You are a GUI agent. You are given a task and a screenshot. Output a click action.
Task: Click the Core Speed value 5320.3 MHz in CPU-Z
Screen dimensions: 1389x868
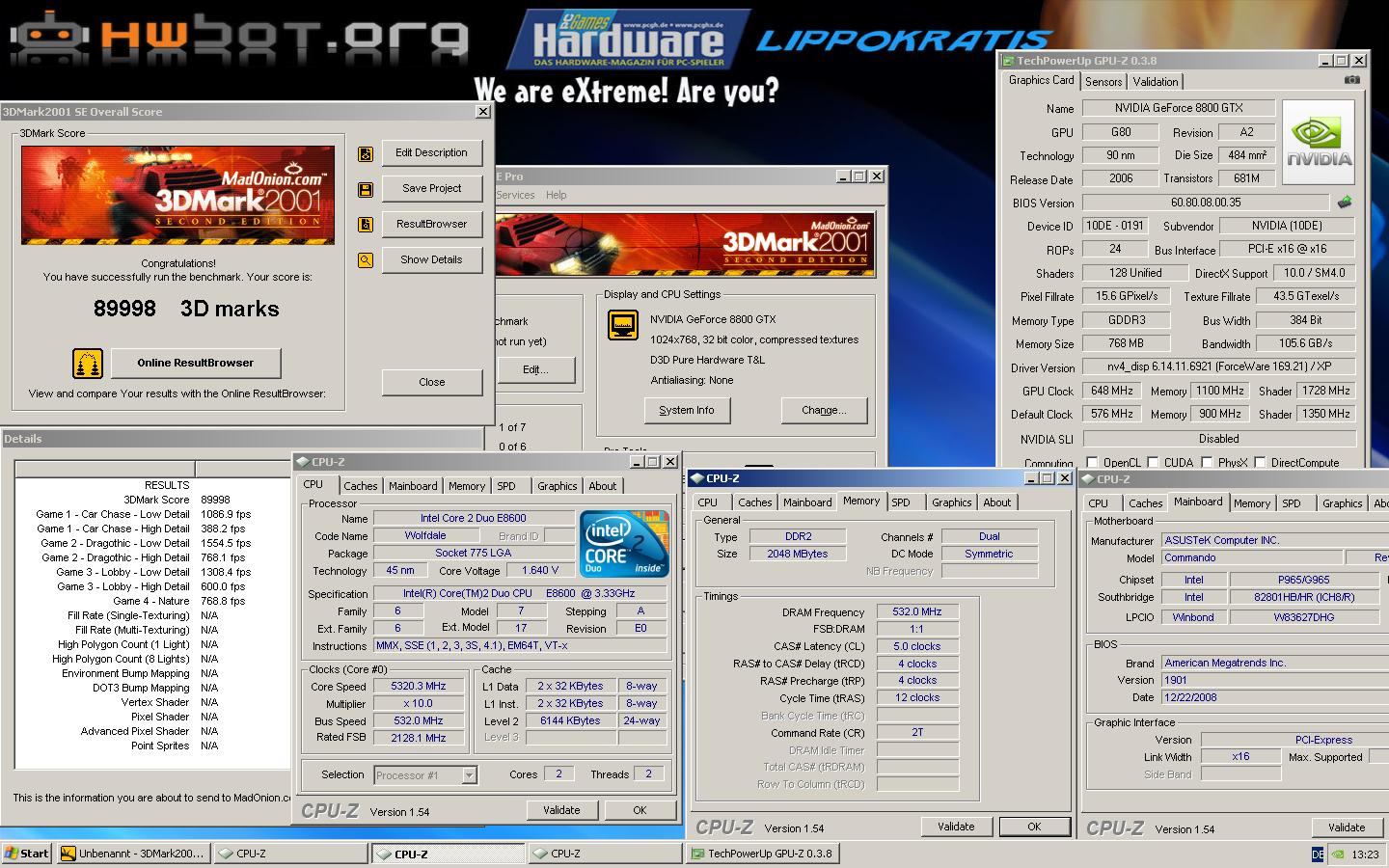click(419, 687)
